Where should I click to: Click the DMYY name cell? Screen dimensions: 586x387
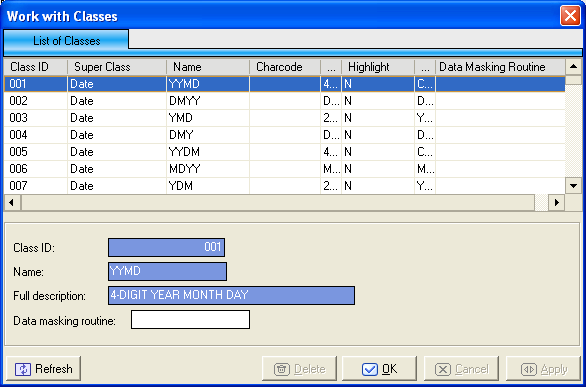[x=208, y=101]
